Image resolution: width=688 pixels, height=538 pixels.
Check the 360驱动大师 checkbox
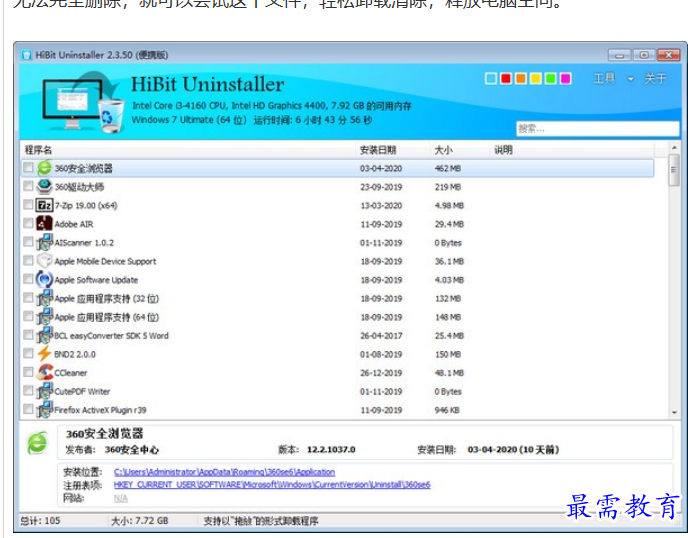[29, 186]
